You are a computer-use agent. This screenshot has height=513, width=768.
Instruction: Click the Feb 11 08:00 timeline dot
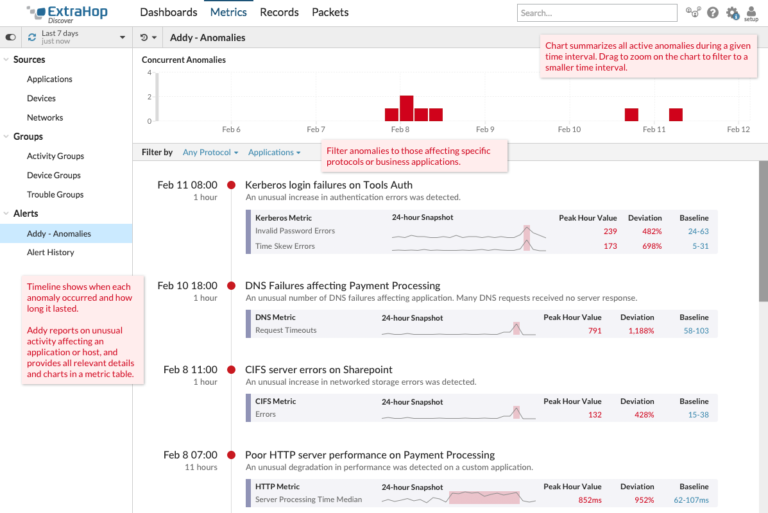click(231, 185)
